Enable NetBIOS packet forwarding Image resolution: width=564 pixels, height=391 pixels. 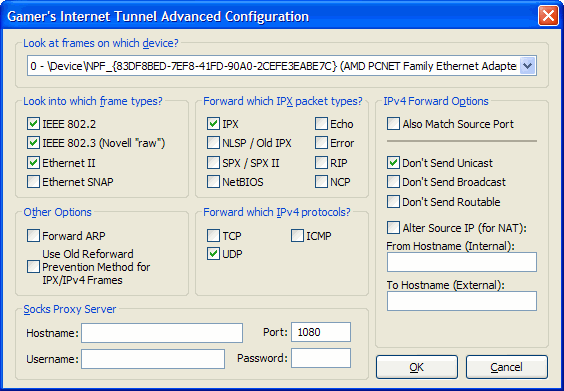click(213, 182)
